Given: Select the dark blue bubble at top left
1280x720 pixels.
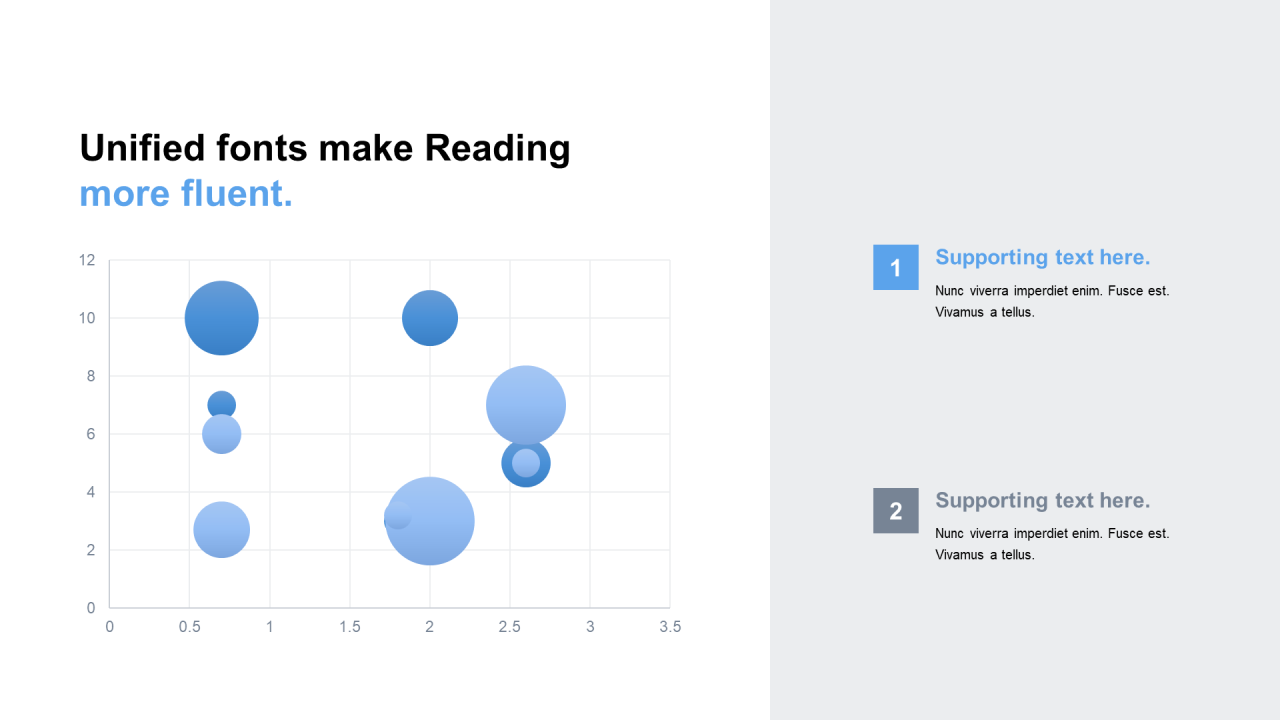Looking at the screenshot, I should pyautogui.click(x=222, y=318).
